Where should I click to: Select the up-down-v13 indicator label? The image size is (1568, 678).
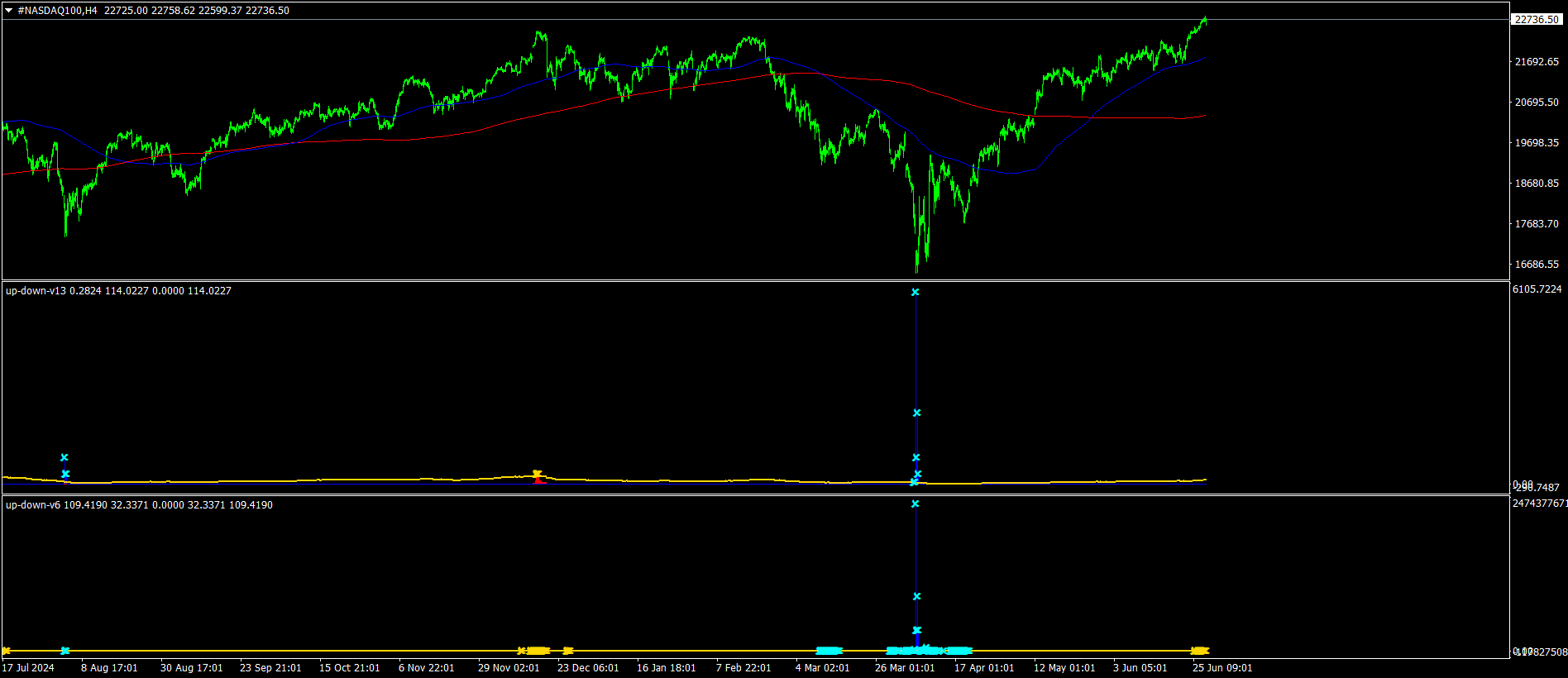tap(36, 291)
